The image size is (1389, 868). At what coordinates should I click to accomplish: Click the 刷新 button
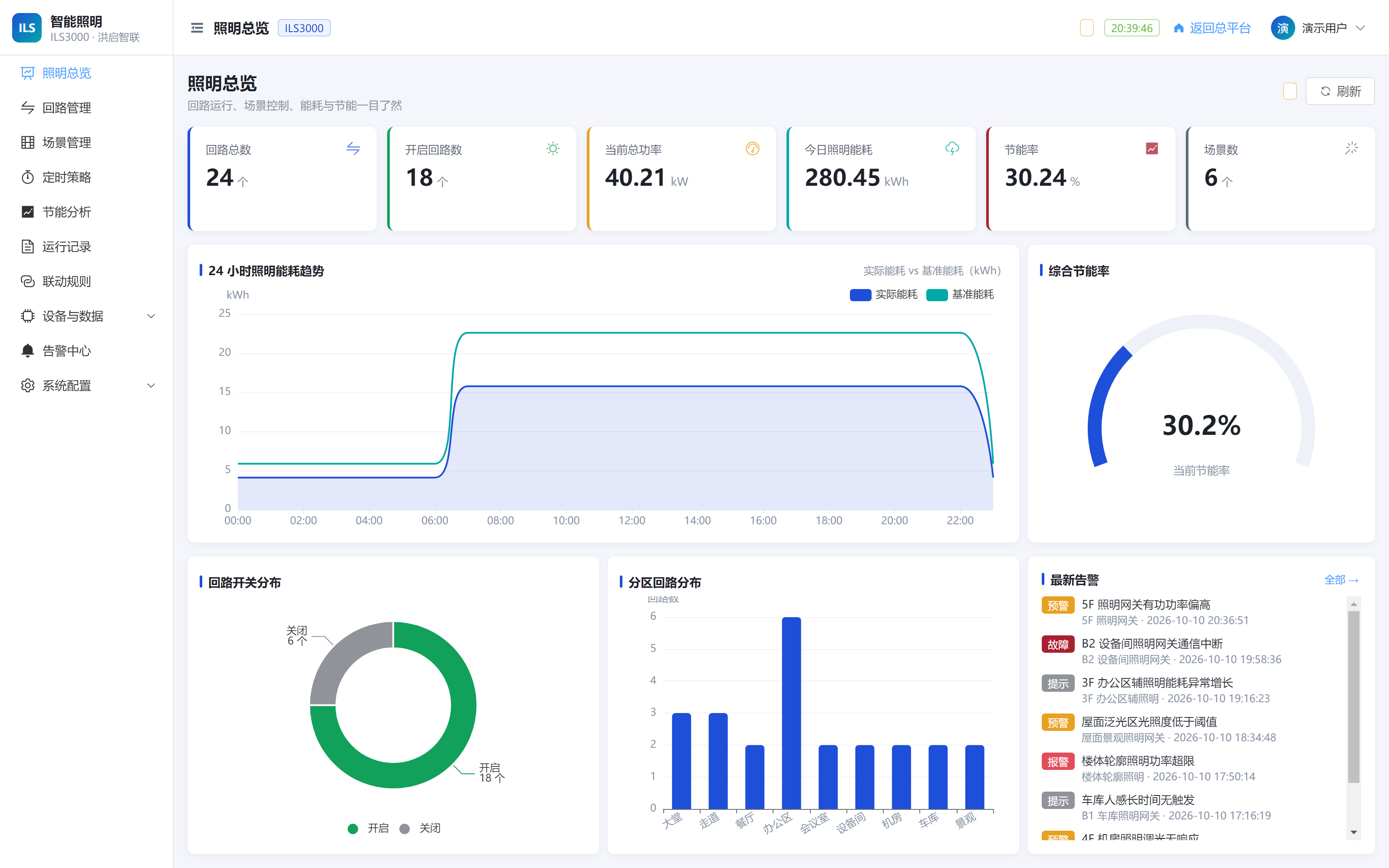click(1340, 91)
